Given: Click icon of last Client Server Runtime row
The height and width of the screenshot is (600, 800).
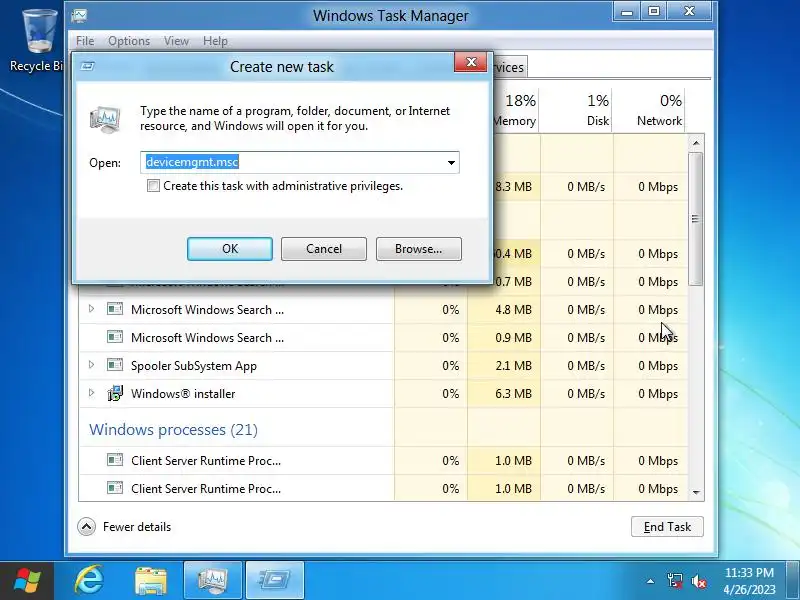Looking at the screenshot, I should 115,488.
